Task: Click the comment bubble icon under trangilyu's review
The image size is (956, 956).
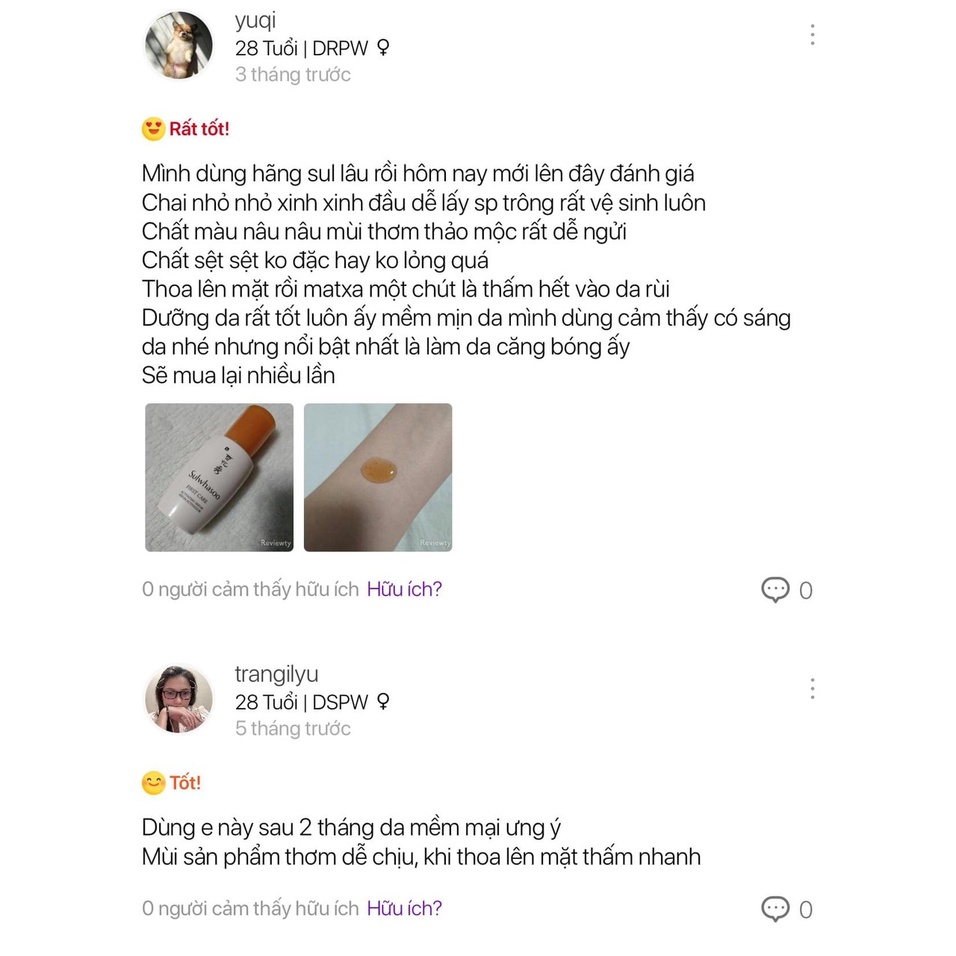Action: (x=775, y=909)
